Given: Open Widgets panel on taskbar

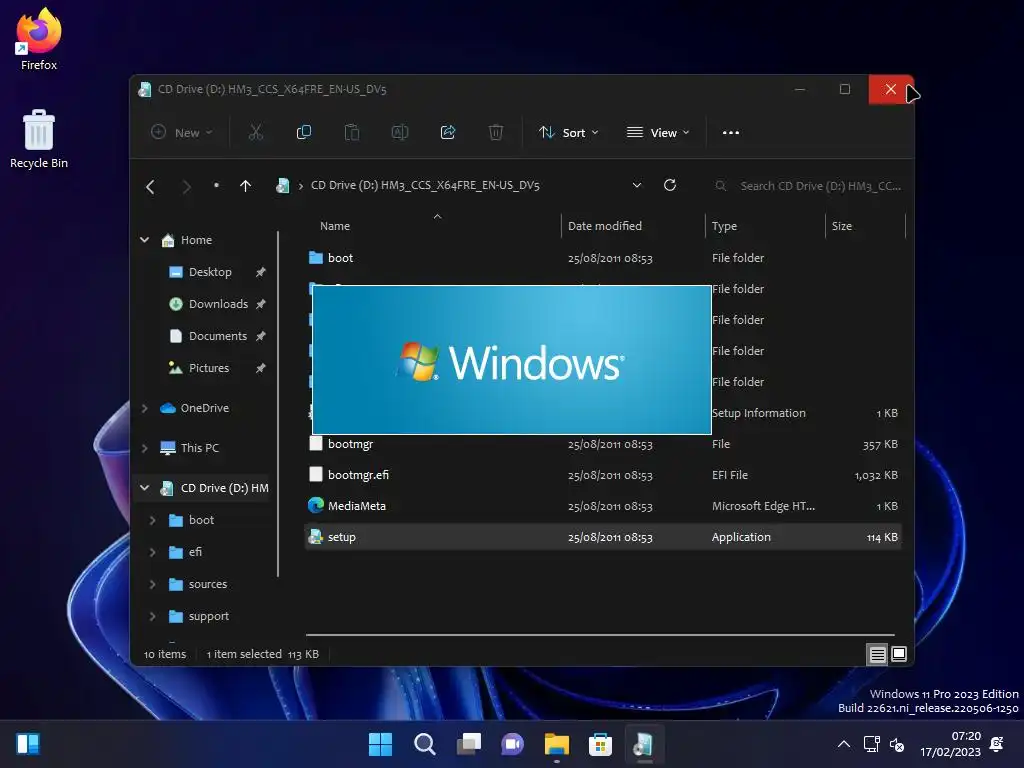Looking at the screenshot, I should pos(28,744).
